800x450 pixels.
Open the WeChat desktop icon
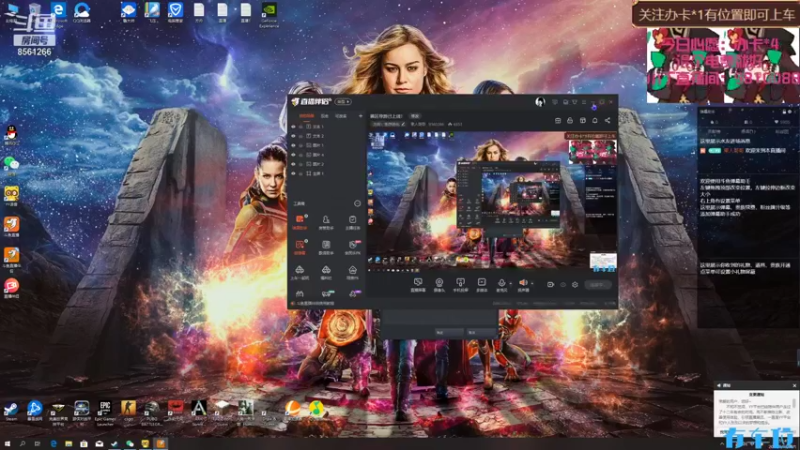pos(11,164)
